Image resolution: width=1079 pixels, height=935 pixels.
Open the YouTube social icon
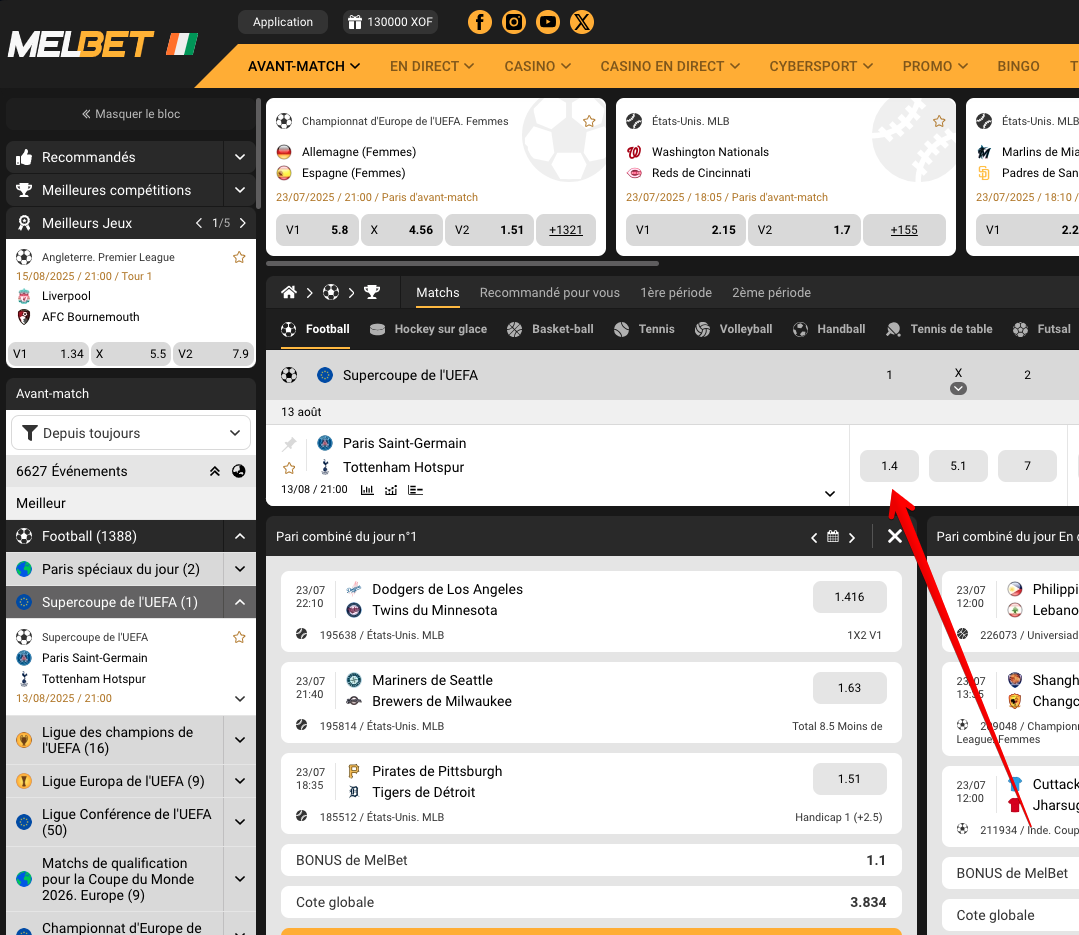pyautogui.click(x=548, y=22)
